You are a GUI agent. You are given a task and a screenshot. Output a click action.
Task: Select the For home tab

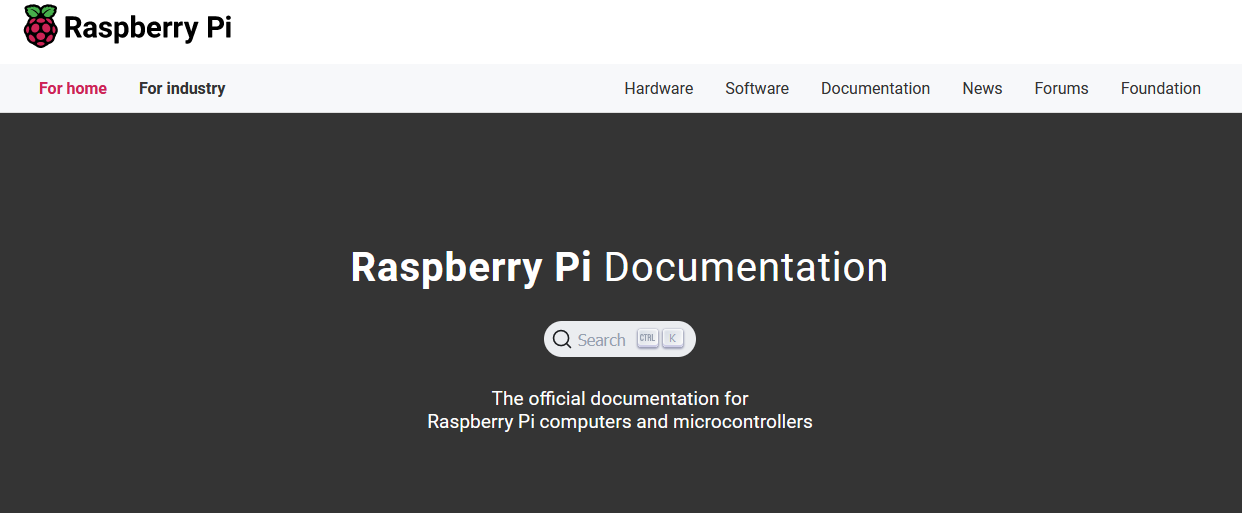[x=73, y=88]
